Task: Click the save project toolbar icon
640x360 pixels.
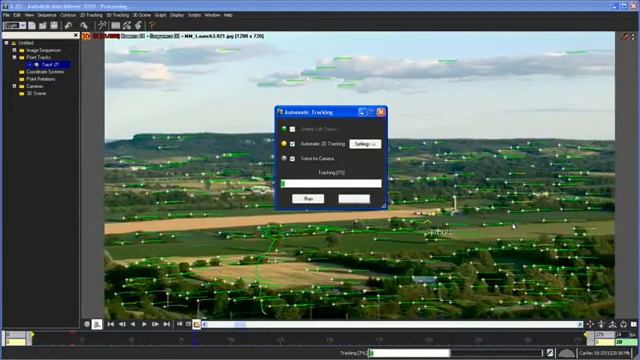Action: [54, 25]
